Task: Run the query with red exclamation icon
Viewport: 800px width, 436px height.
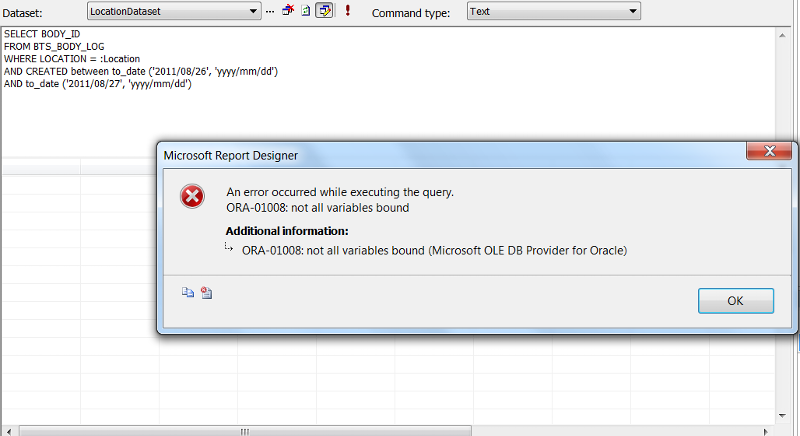Action: tap(347, 10)
